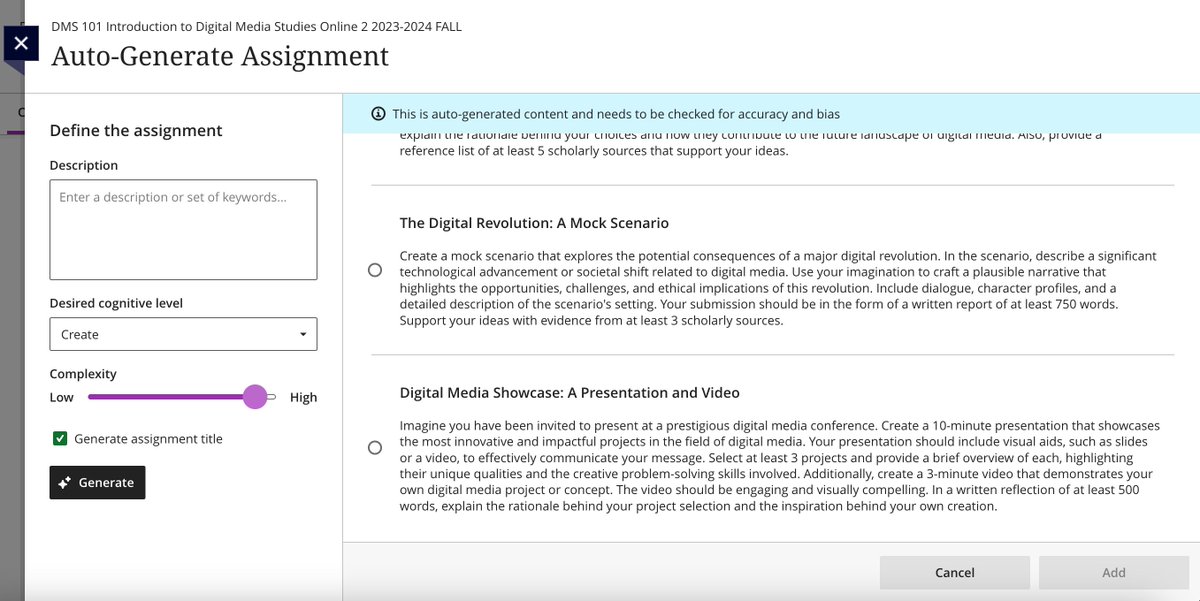
Task: Click the DMS 101 course title text
Action: point(257,27)
